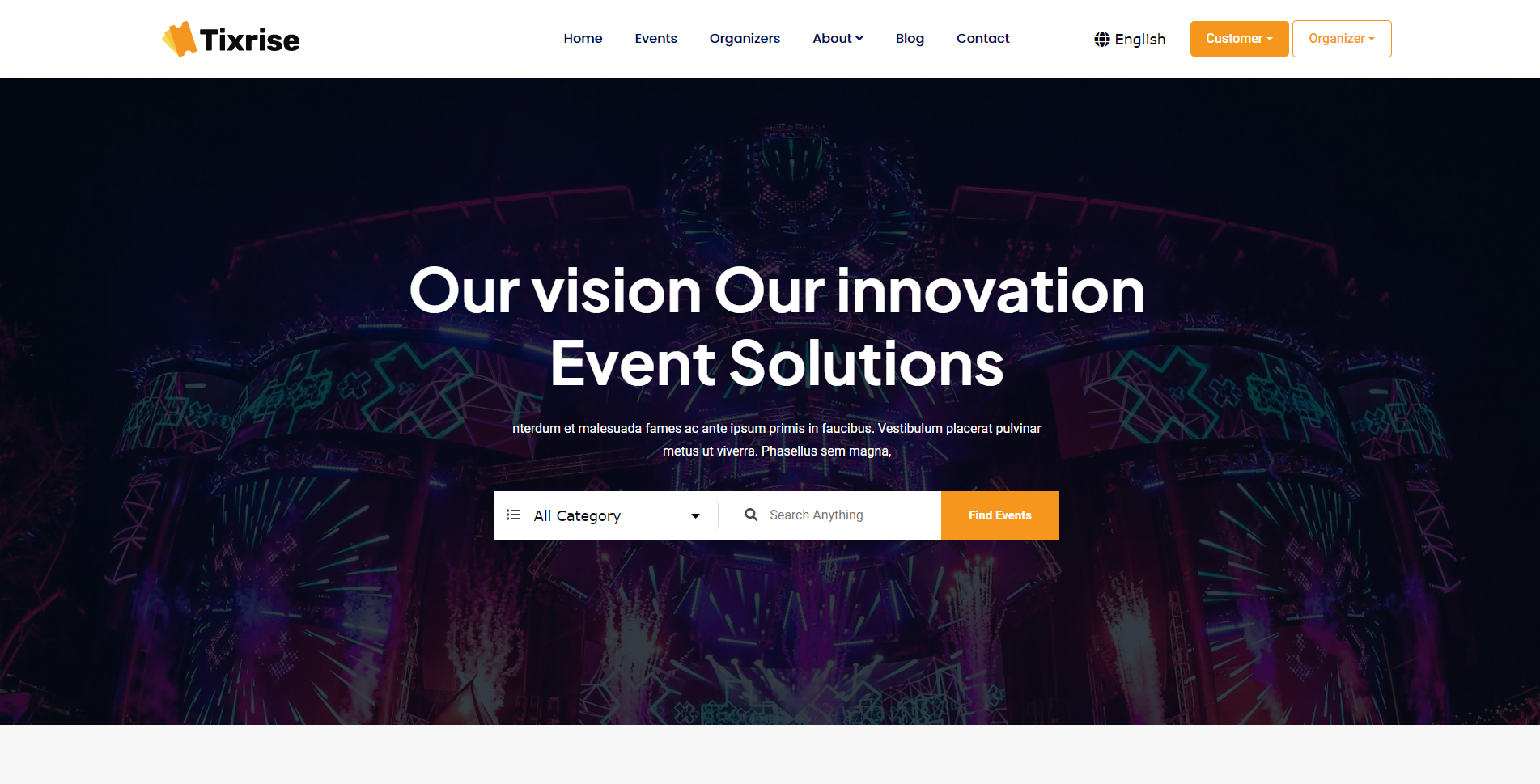Open the Contact link
The width and height of the screenshot is (1540, 784).
click(x=982, y=38)
